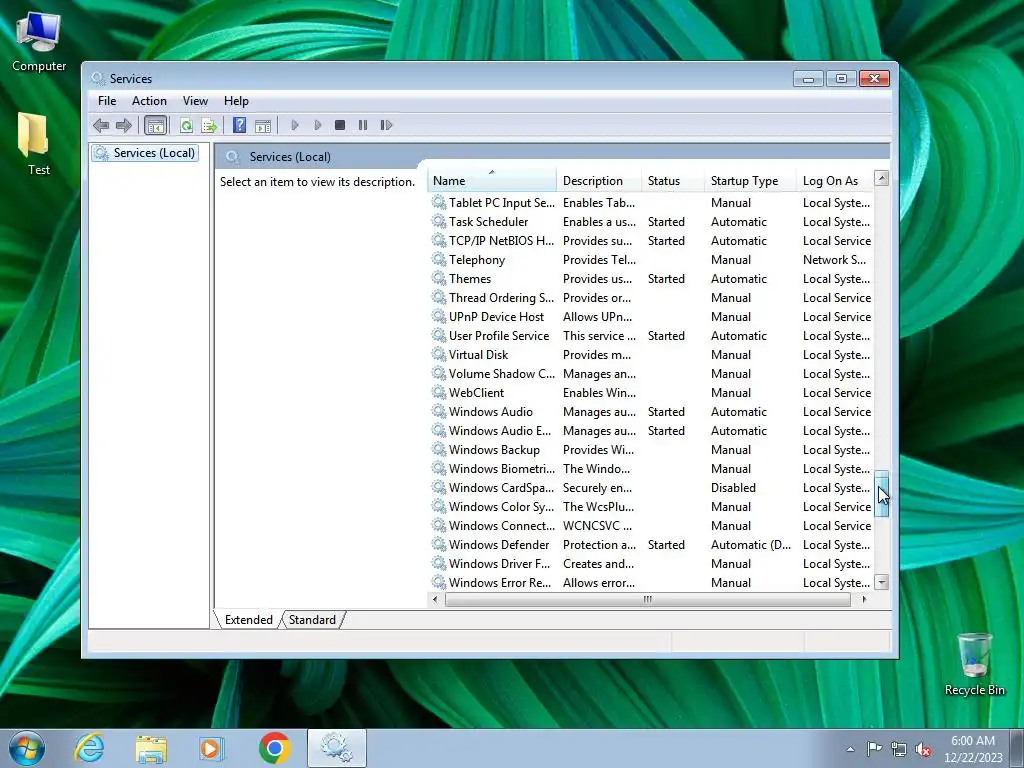Click the muted volume tray icon
This screenshot has width=1024, height=768.
(923, 750)
